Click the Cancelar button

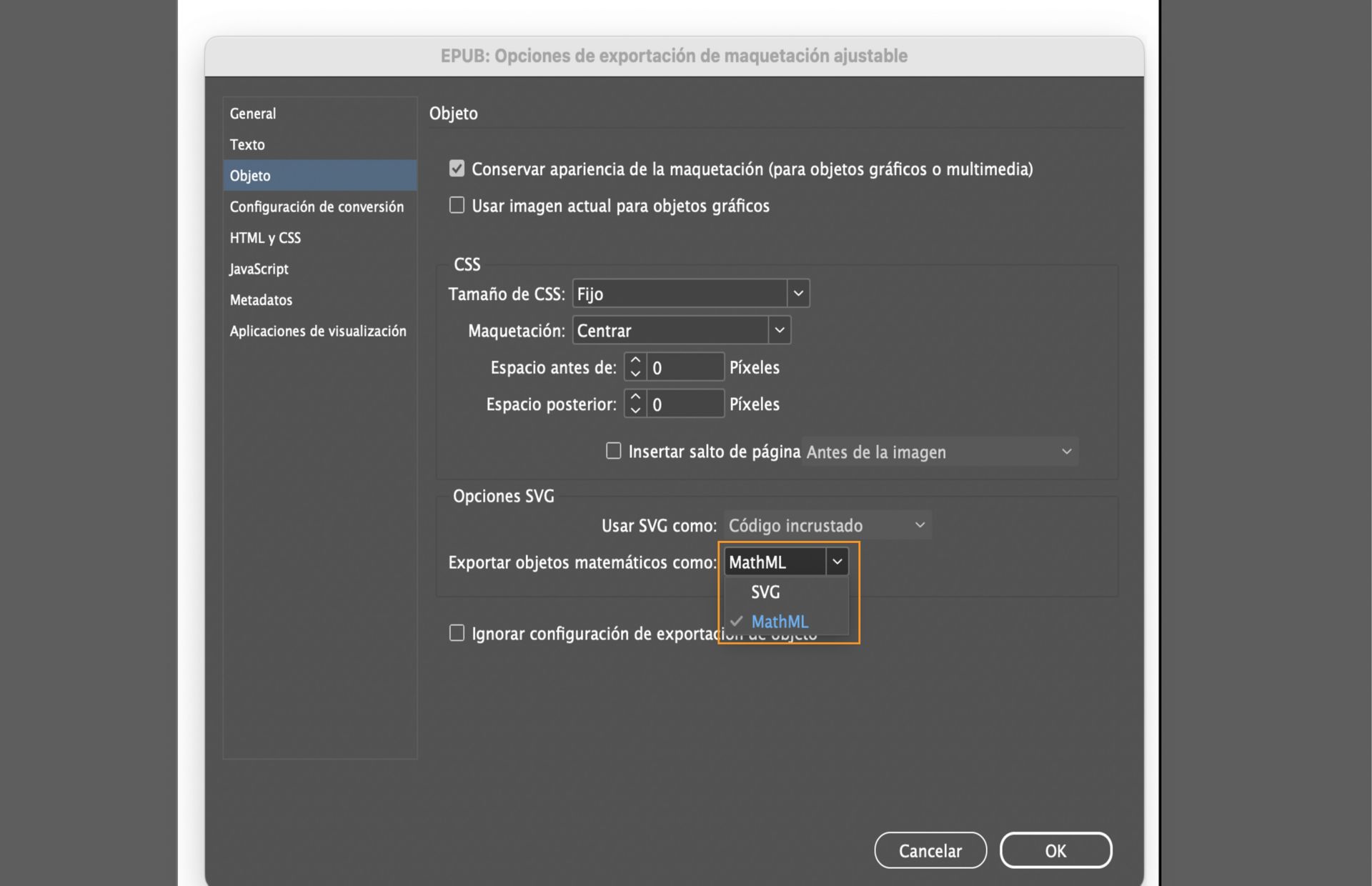click(x=930, y=850)
